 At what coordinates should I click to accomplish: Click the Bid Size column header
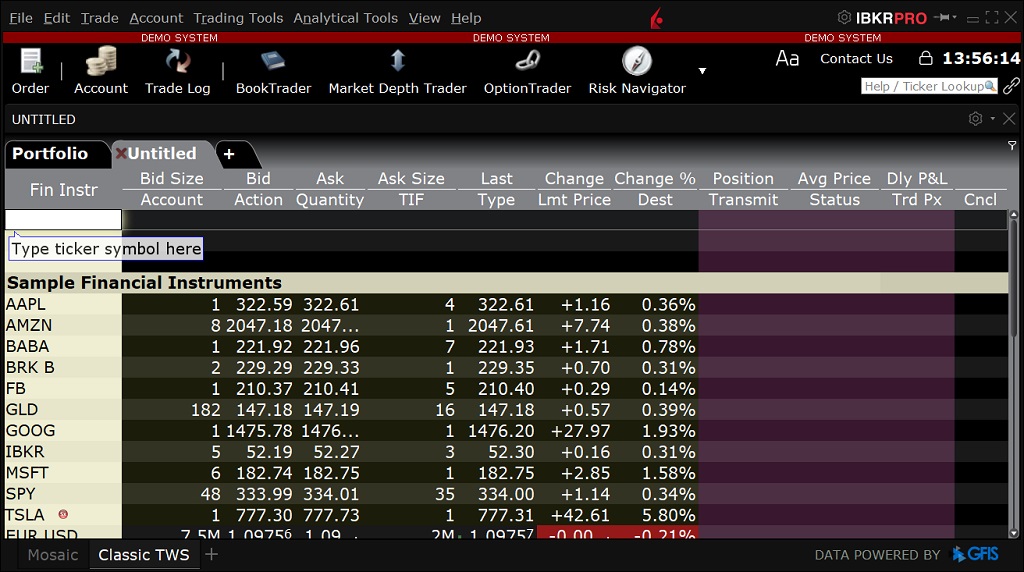(x=172, y=179)
